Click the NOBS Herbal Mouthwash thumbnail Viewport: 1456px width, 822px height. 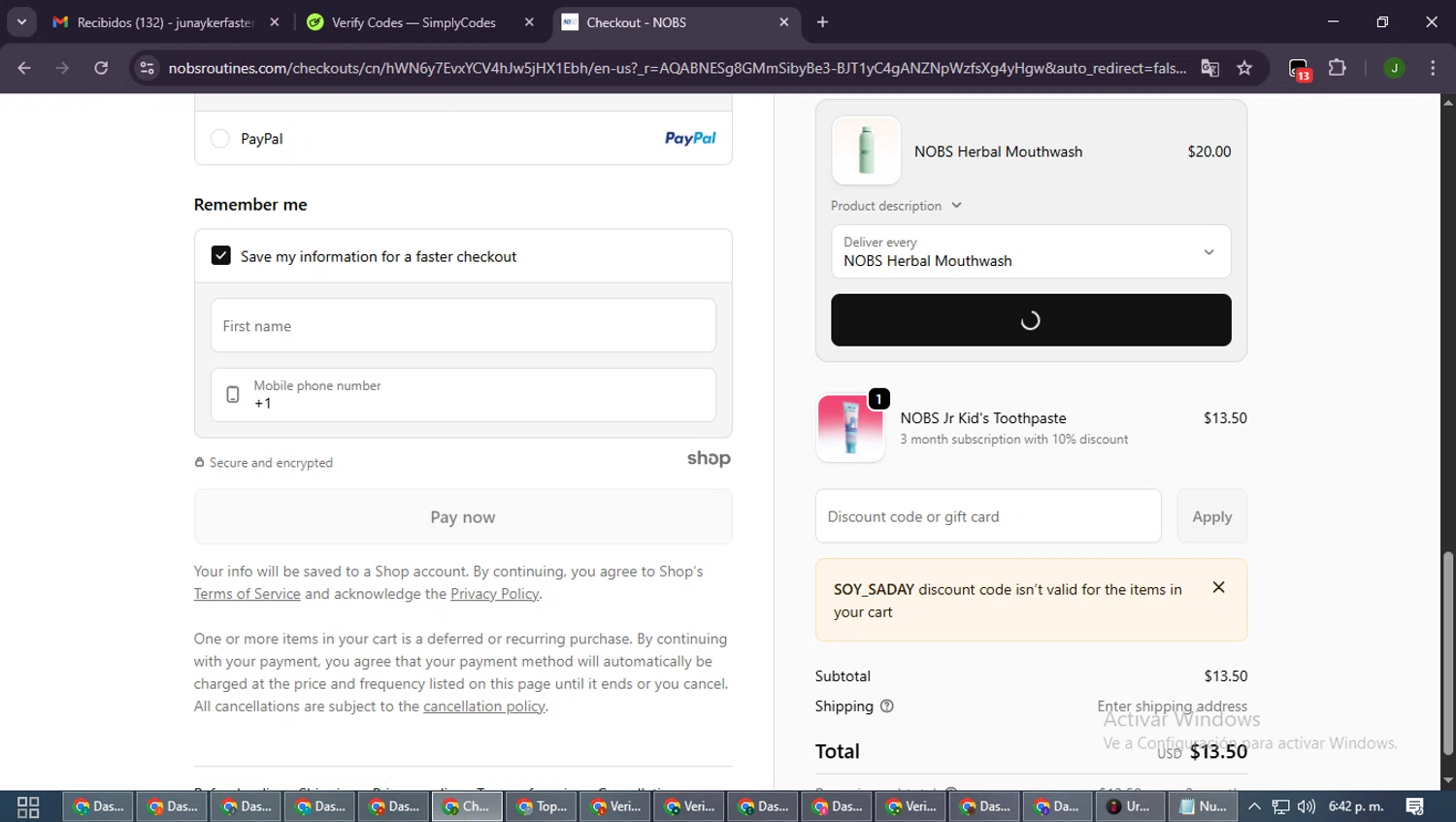pos(867,151)
